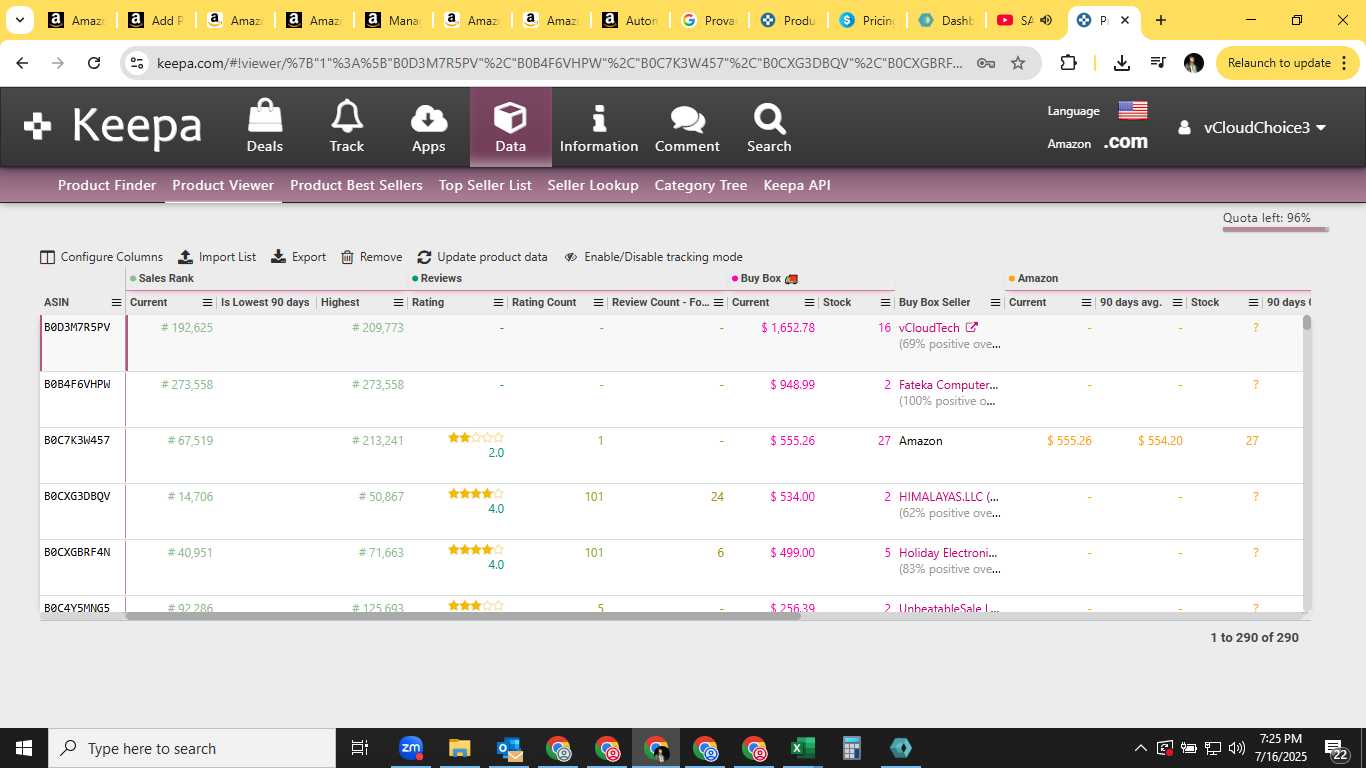Open browser downloads icon

coord(1122,63)
